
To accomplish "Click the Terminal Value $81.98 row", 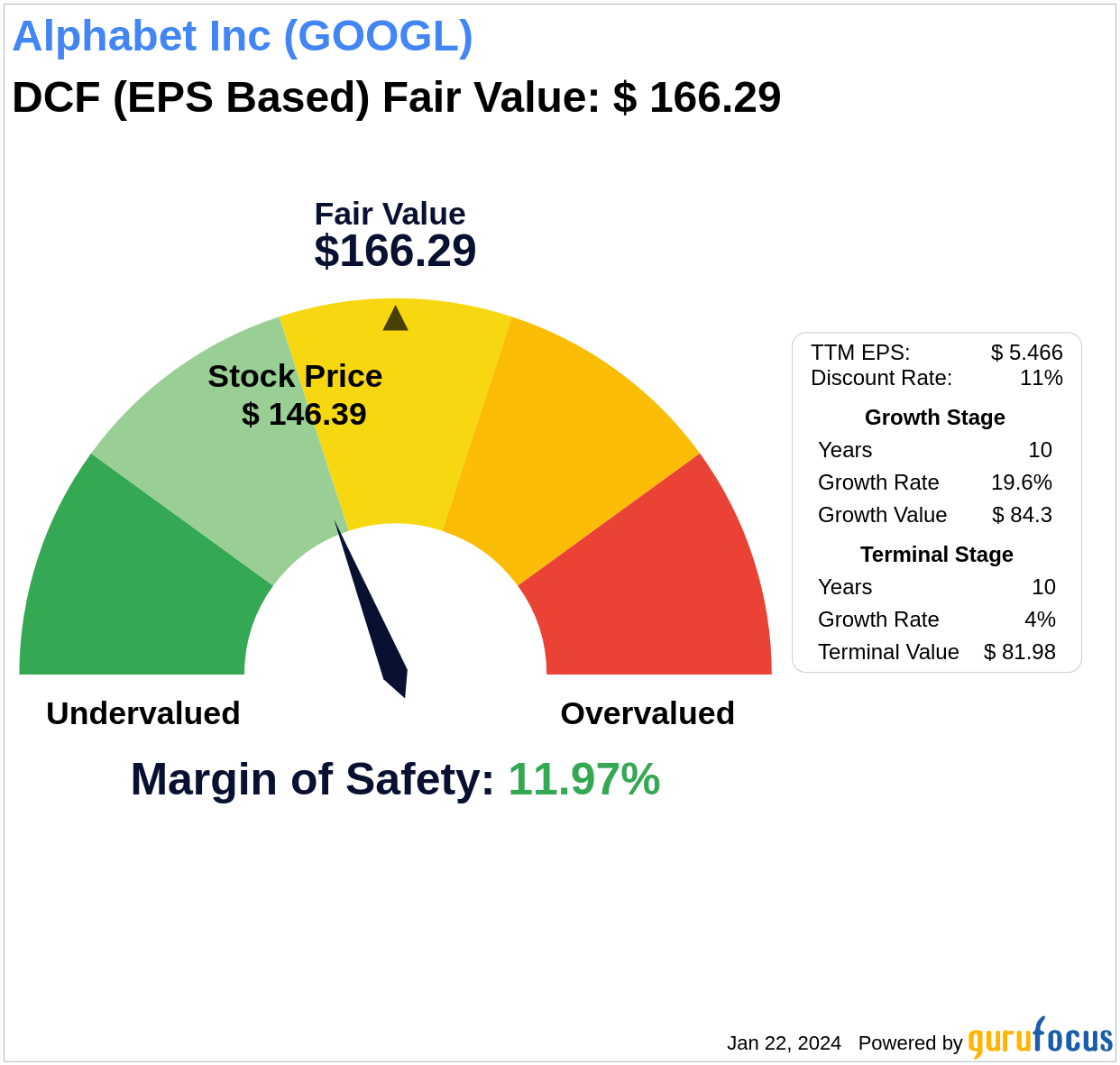I will click(x=936, y=652).
